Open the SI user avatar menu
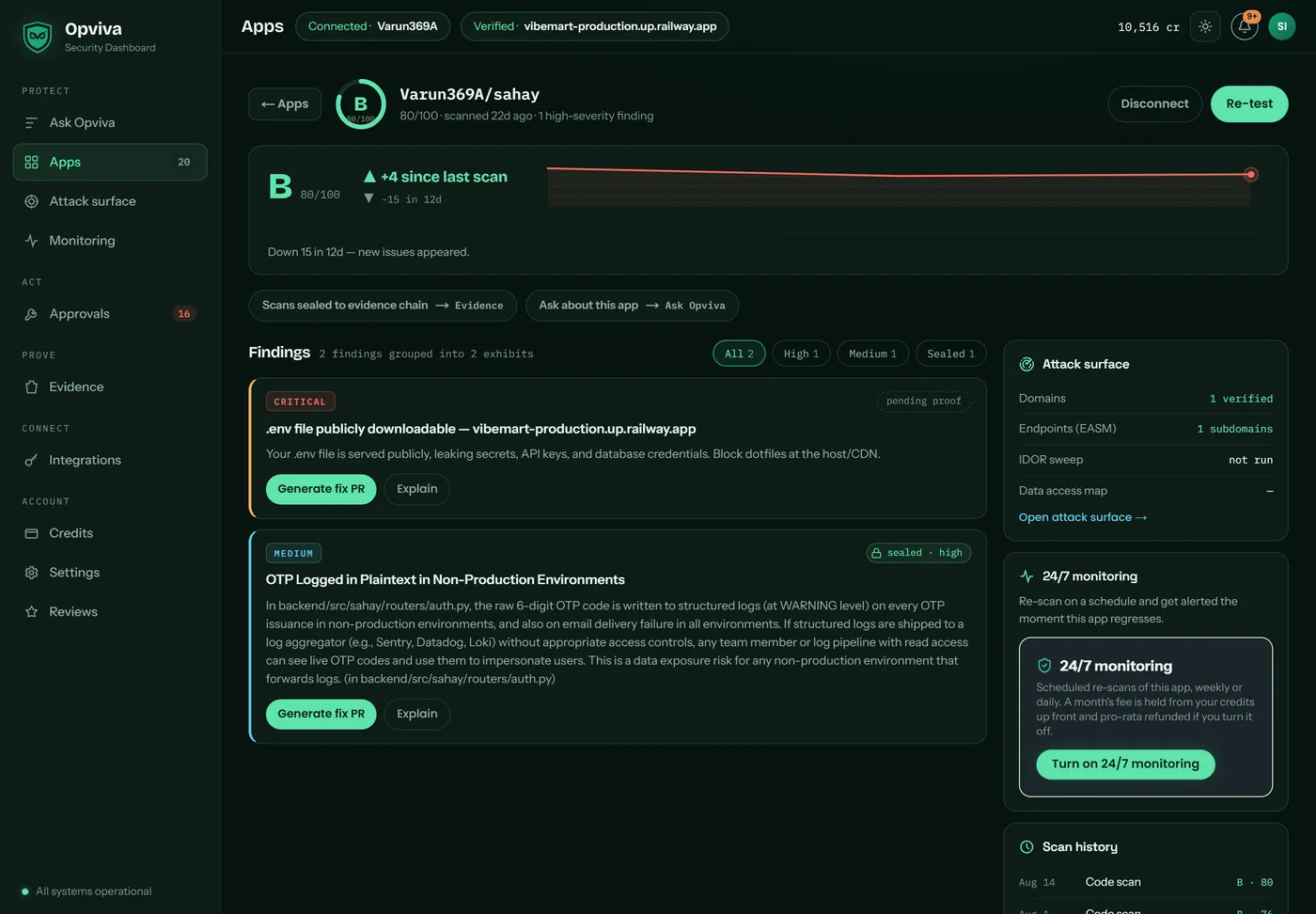1316x914 pixels. 1282,26
